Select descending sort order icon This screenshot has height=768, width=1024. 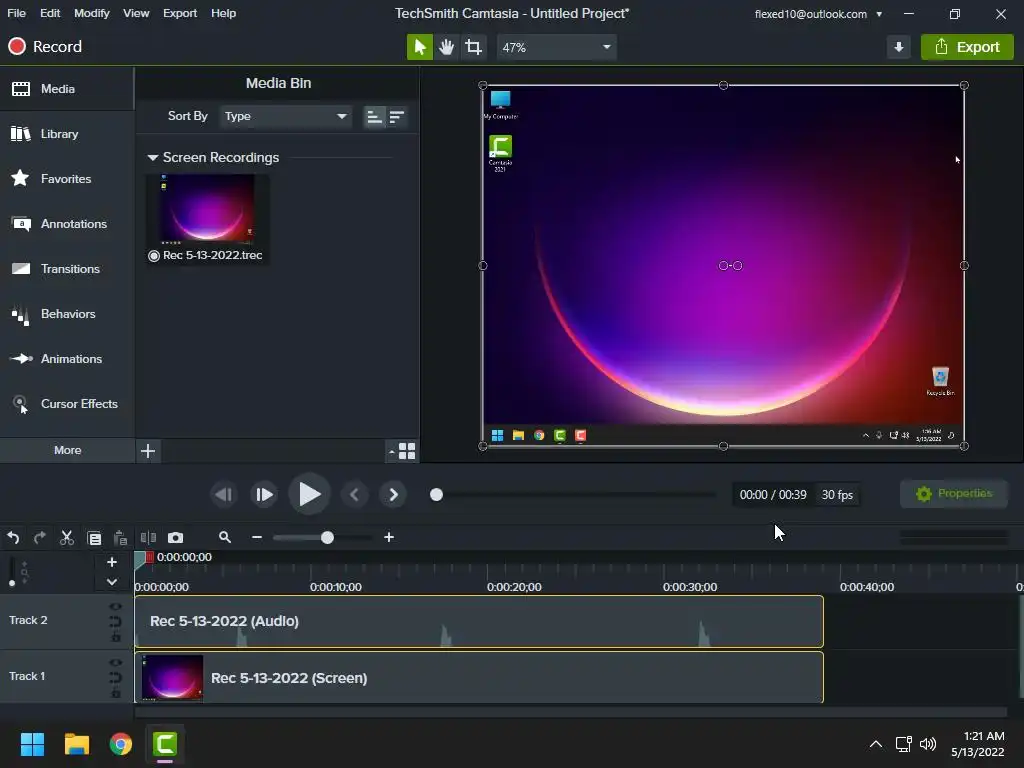point(396,117)
